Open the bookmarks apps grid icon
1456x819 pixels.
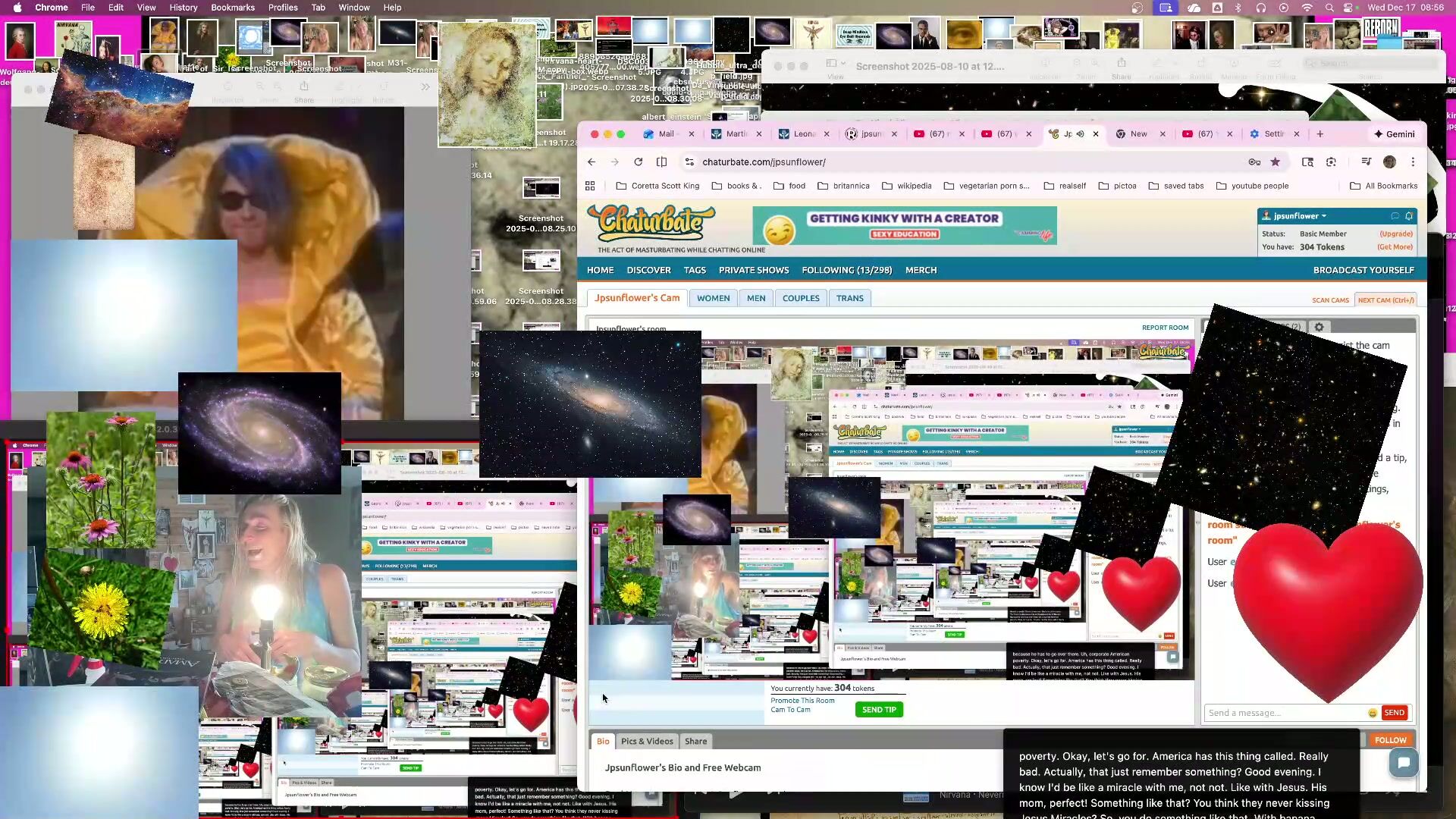pos(590,186)
